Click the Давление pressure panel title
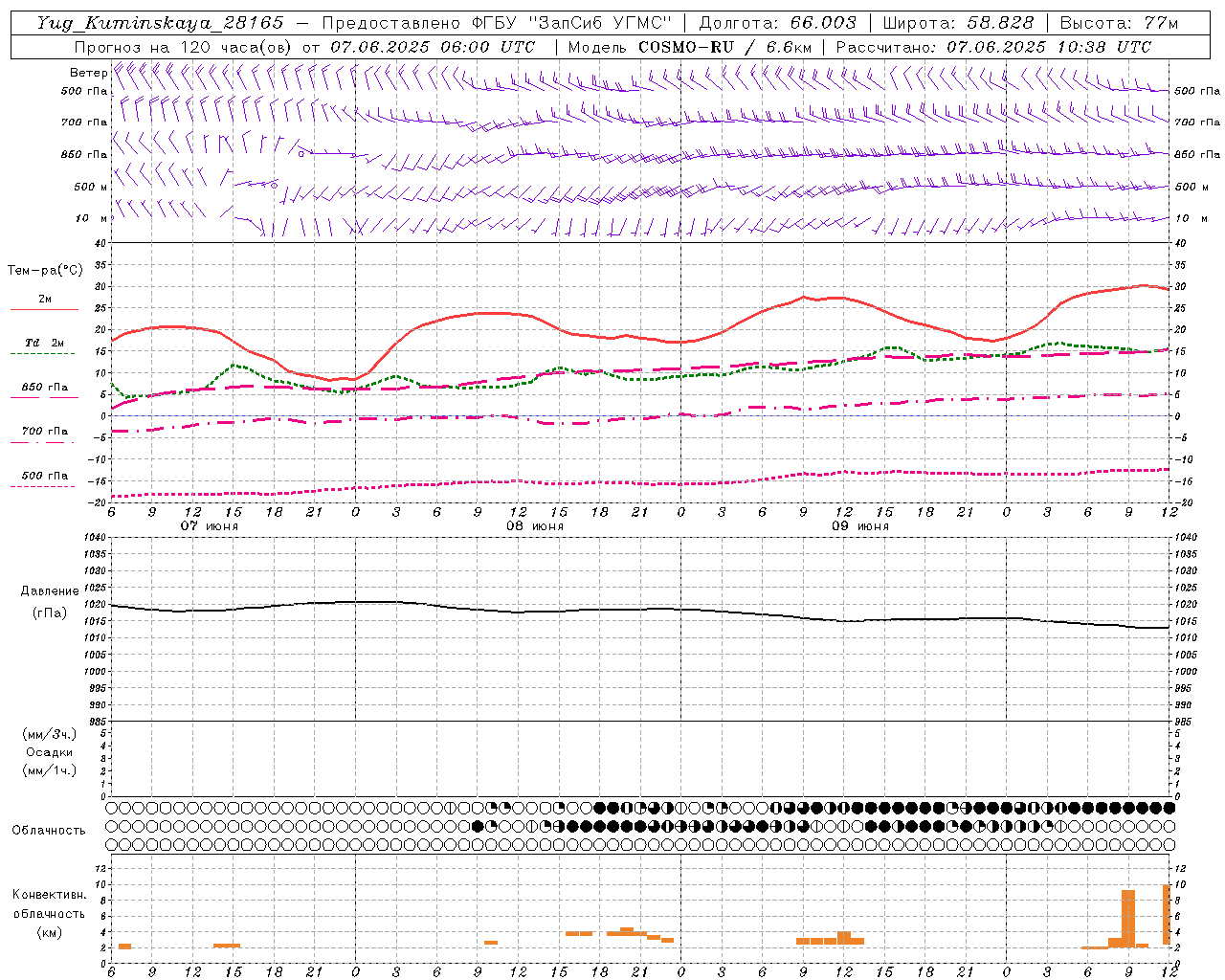1225x980 pixels. coord(50,591)
